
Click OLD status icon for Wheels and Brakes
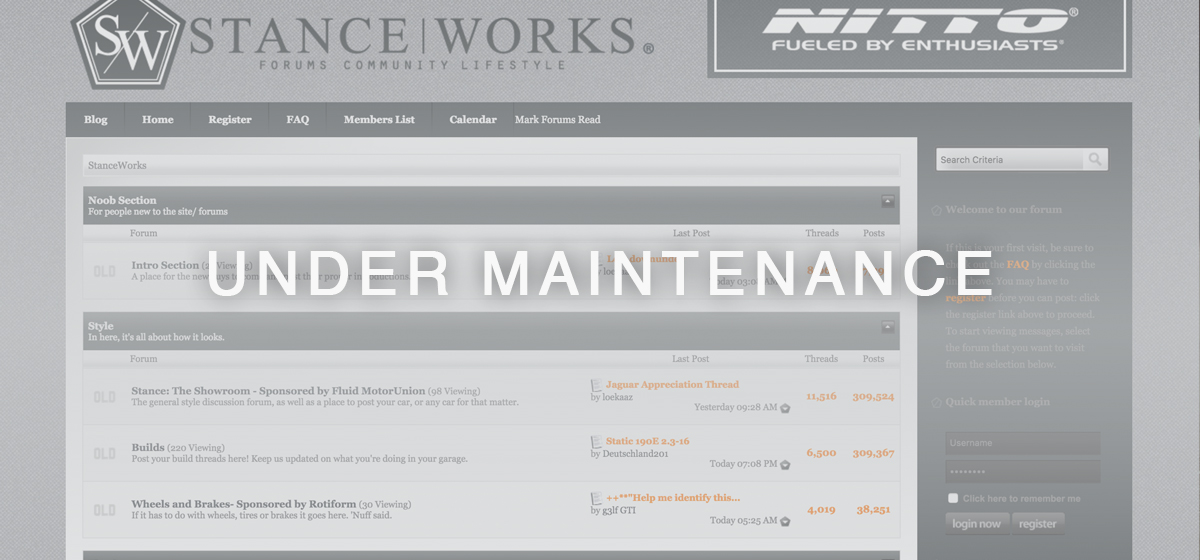tap(104, 510)
